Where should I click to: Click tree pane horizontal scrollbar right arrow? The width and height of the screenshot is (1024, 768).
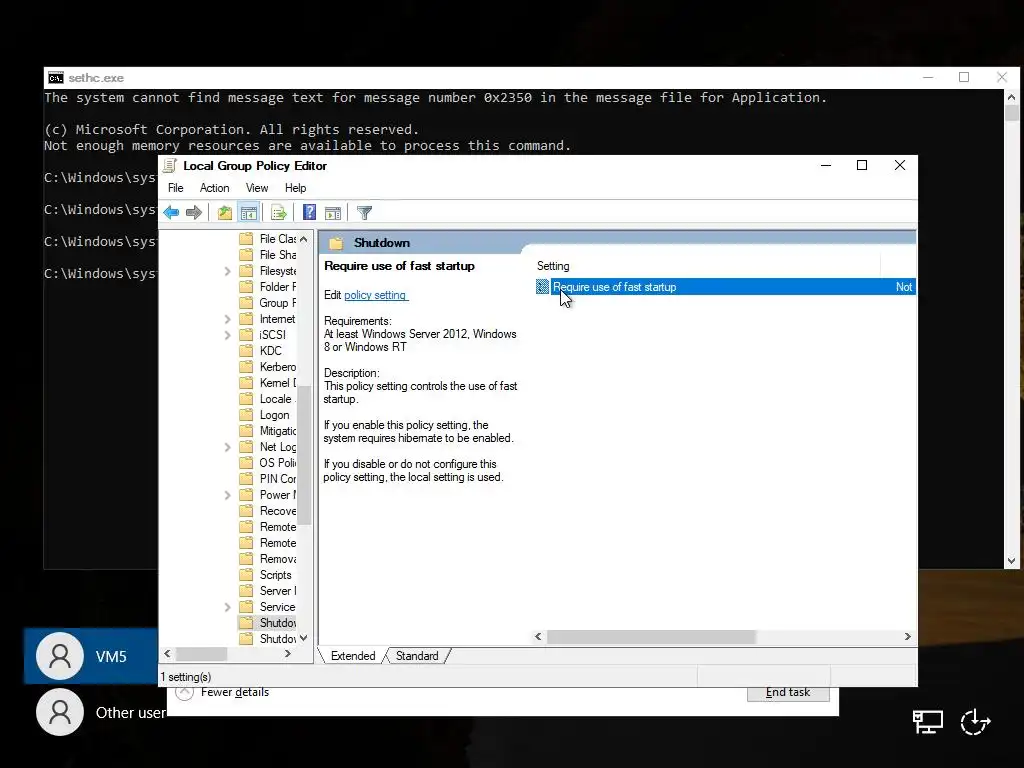pyautogui.click(x=288, y=654)
